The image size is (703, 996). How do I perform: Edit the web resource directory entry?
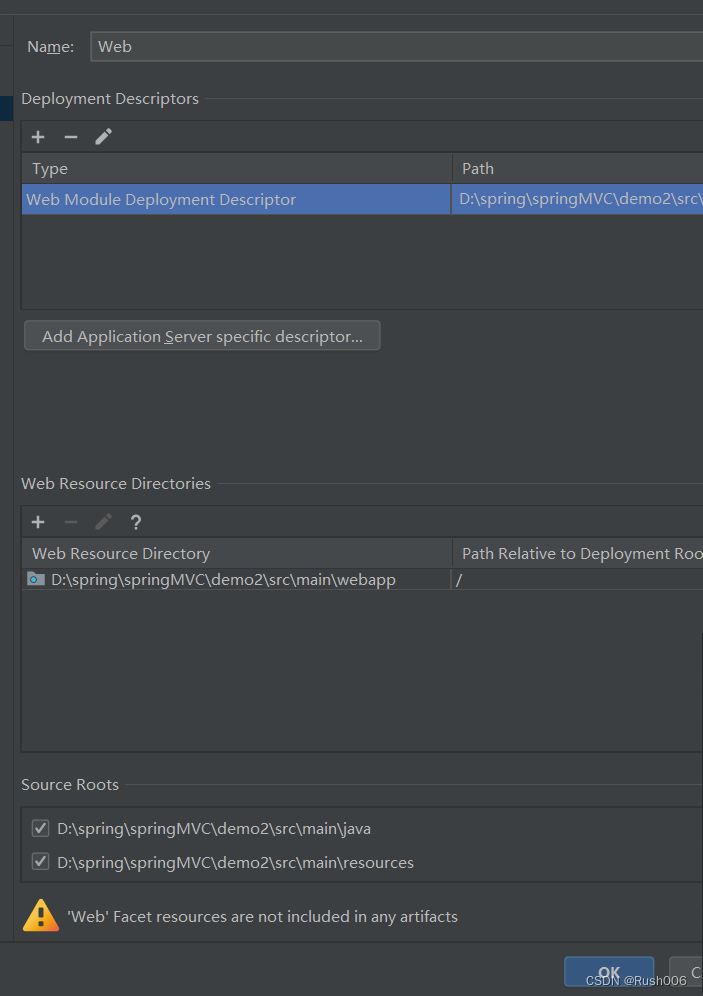104,522
